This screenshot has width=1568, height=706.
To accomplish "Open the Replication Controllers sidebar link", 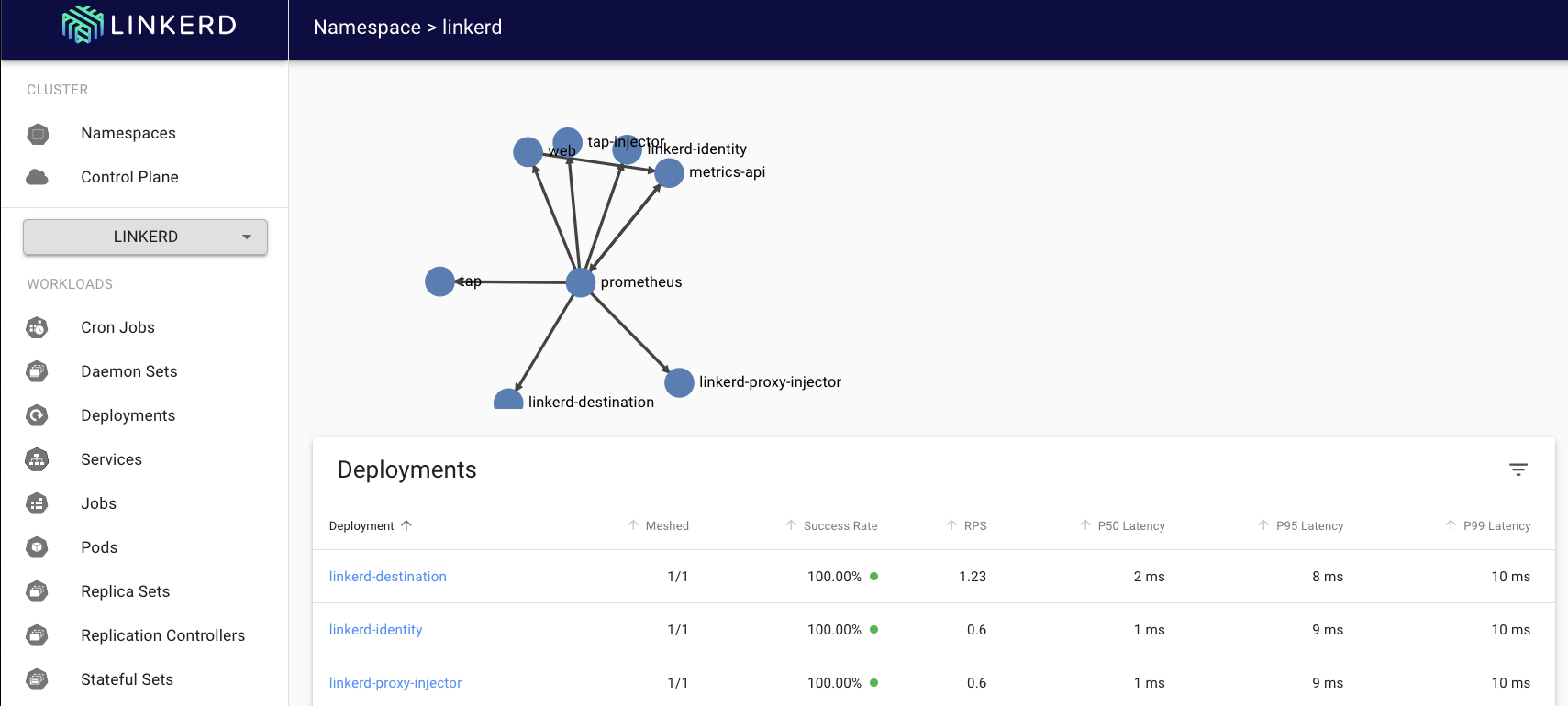I will [162, 635].
